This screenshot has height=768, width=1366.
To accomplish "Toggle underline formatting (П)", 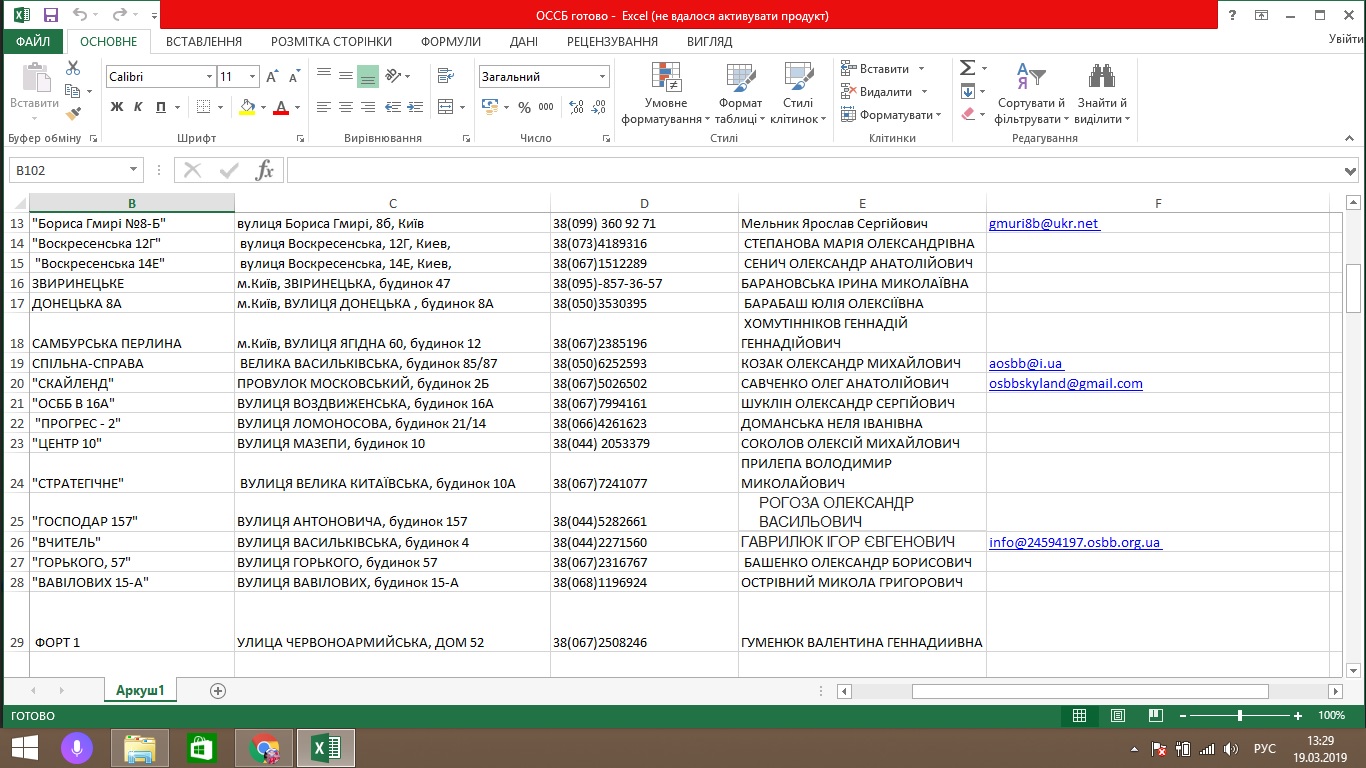I will [x=161, y=107].
